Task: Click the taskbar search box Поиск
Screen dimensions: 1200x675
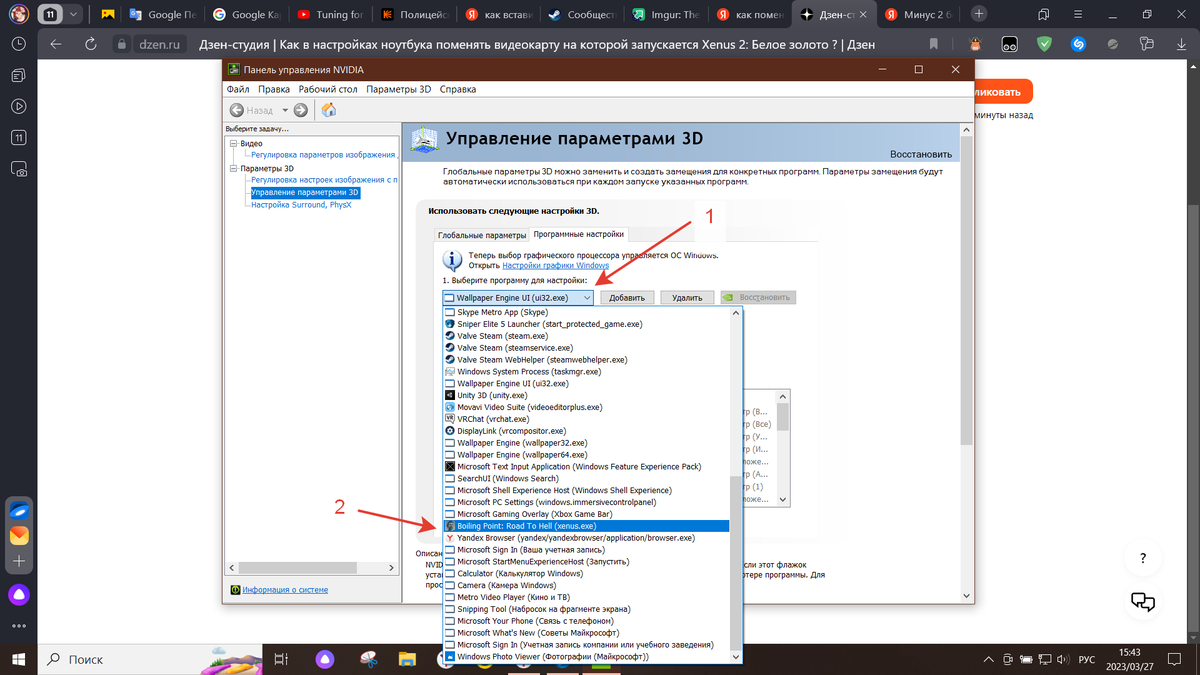Action: point(150,659)
